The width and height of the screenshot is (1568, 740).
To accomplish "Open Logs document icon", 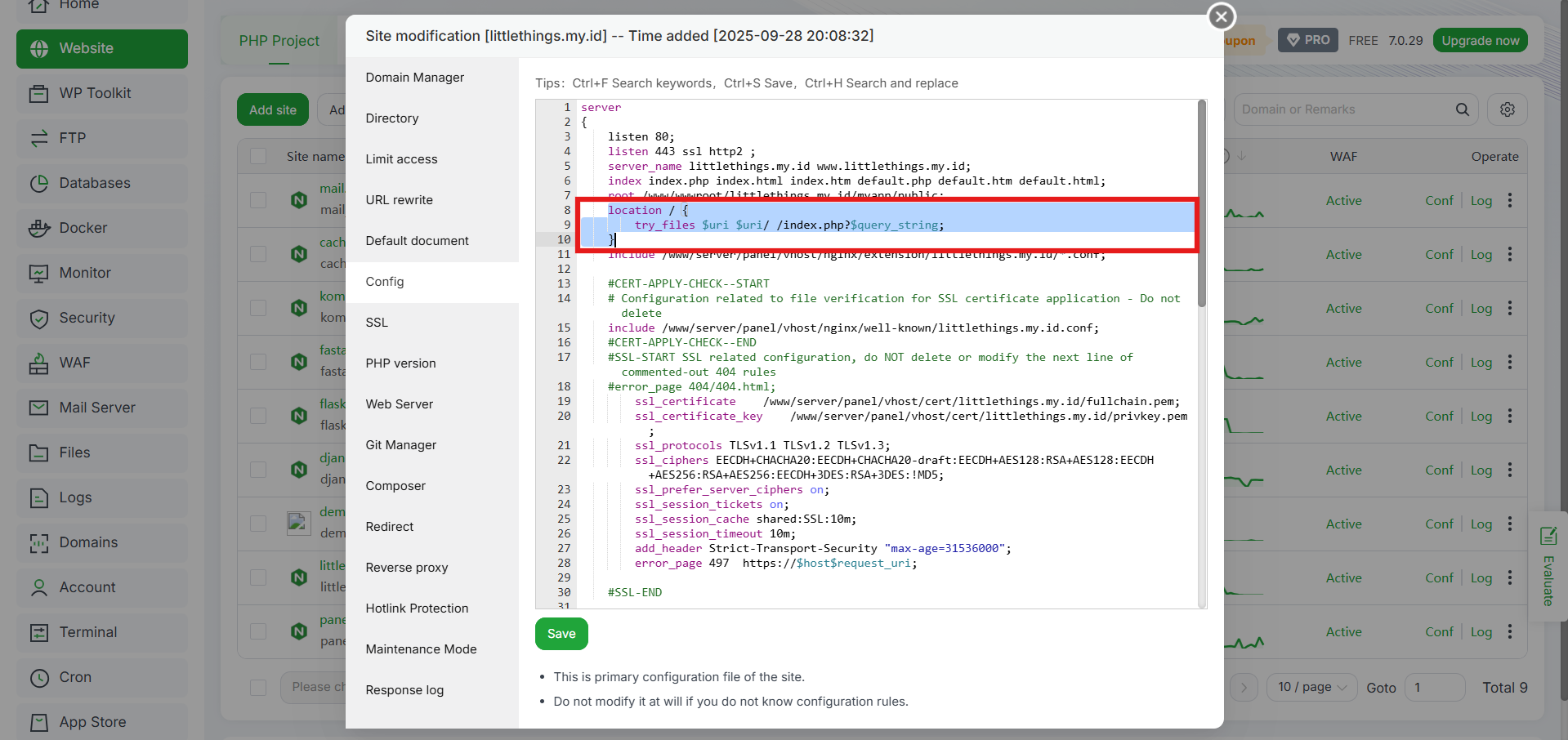I will pyautogui.click(x=39, y=497).
